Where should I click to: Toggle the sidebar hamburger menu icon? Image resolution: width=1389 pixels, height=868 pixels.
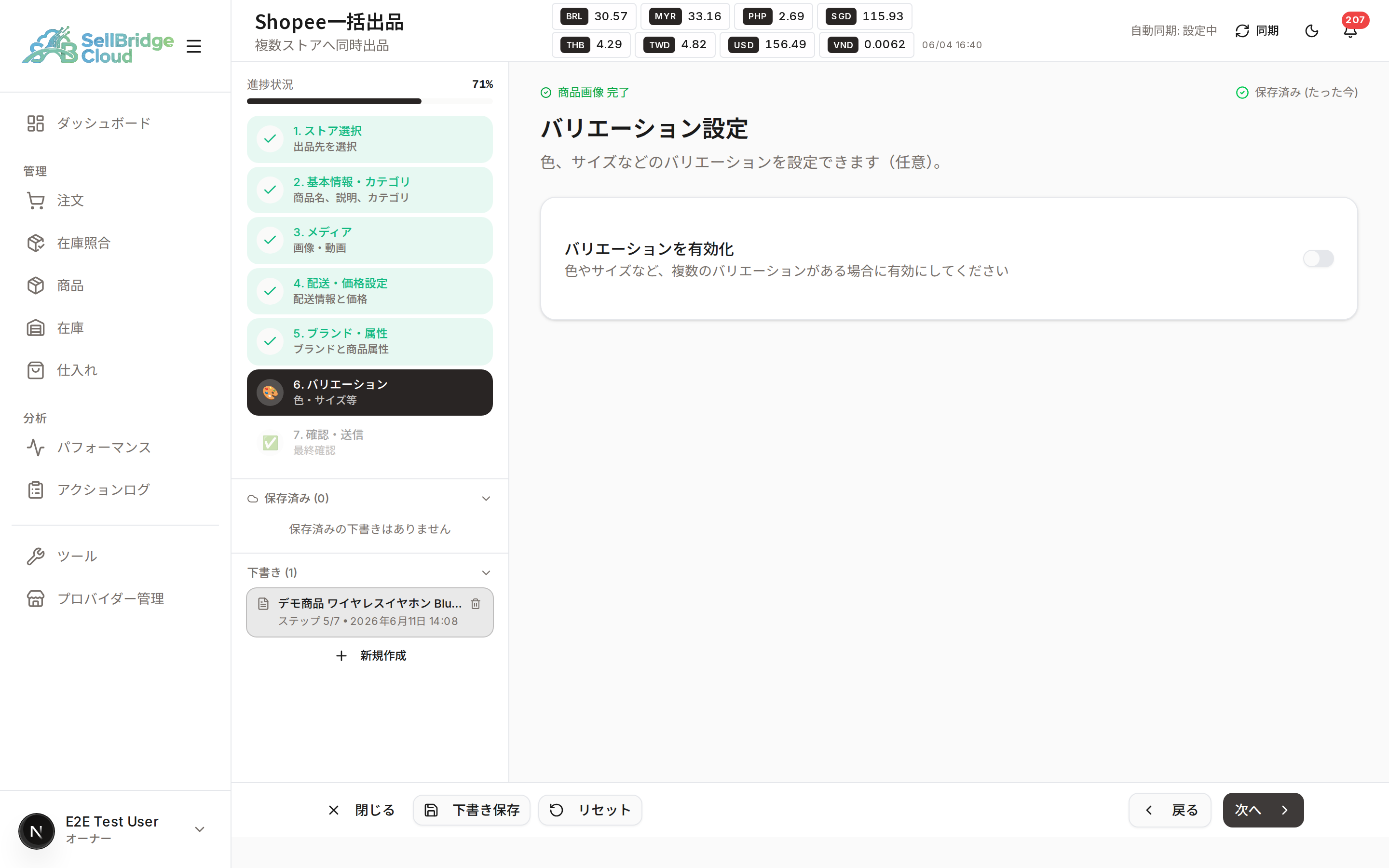[x=193, y=46]
